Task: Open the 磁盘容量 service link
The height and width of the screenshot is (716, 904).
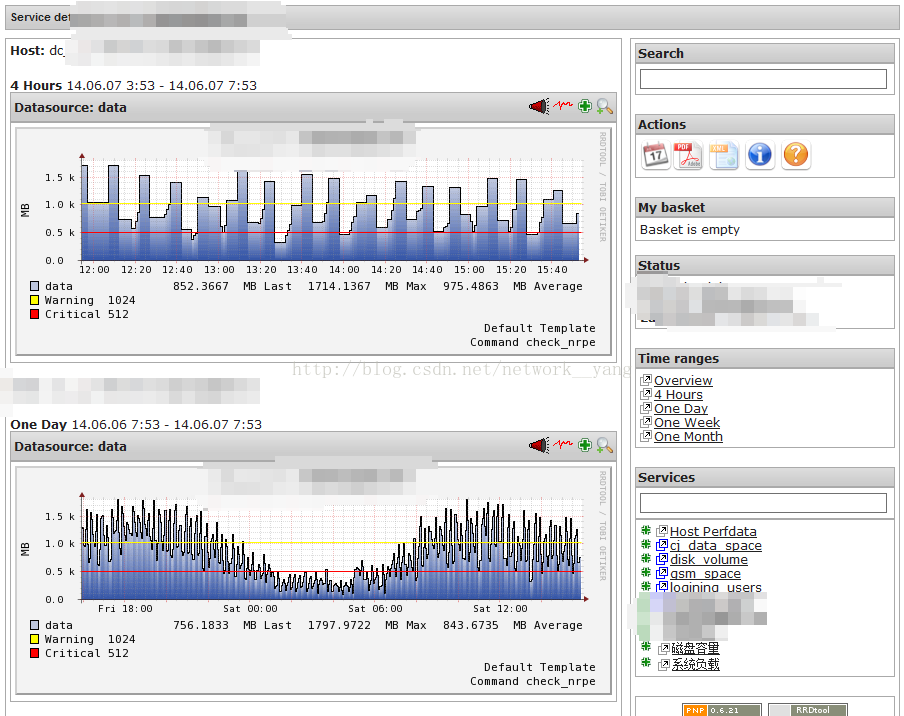Action: point(695,648)
